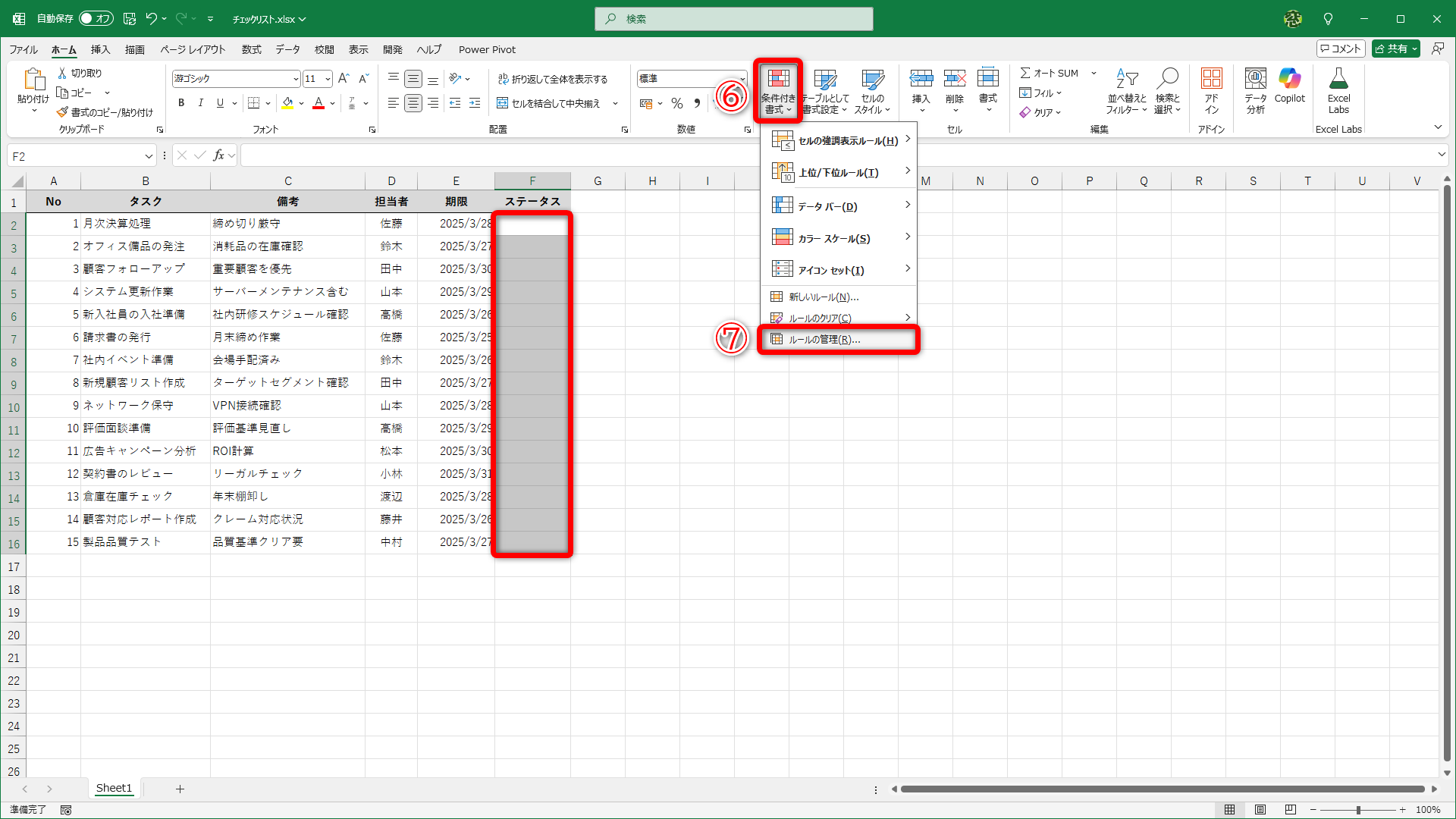Open the font name dropdown
1456x819 pixels.
[296, 79]
